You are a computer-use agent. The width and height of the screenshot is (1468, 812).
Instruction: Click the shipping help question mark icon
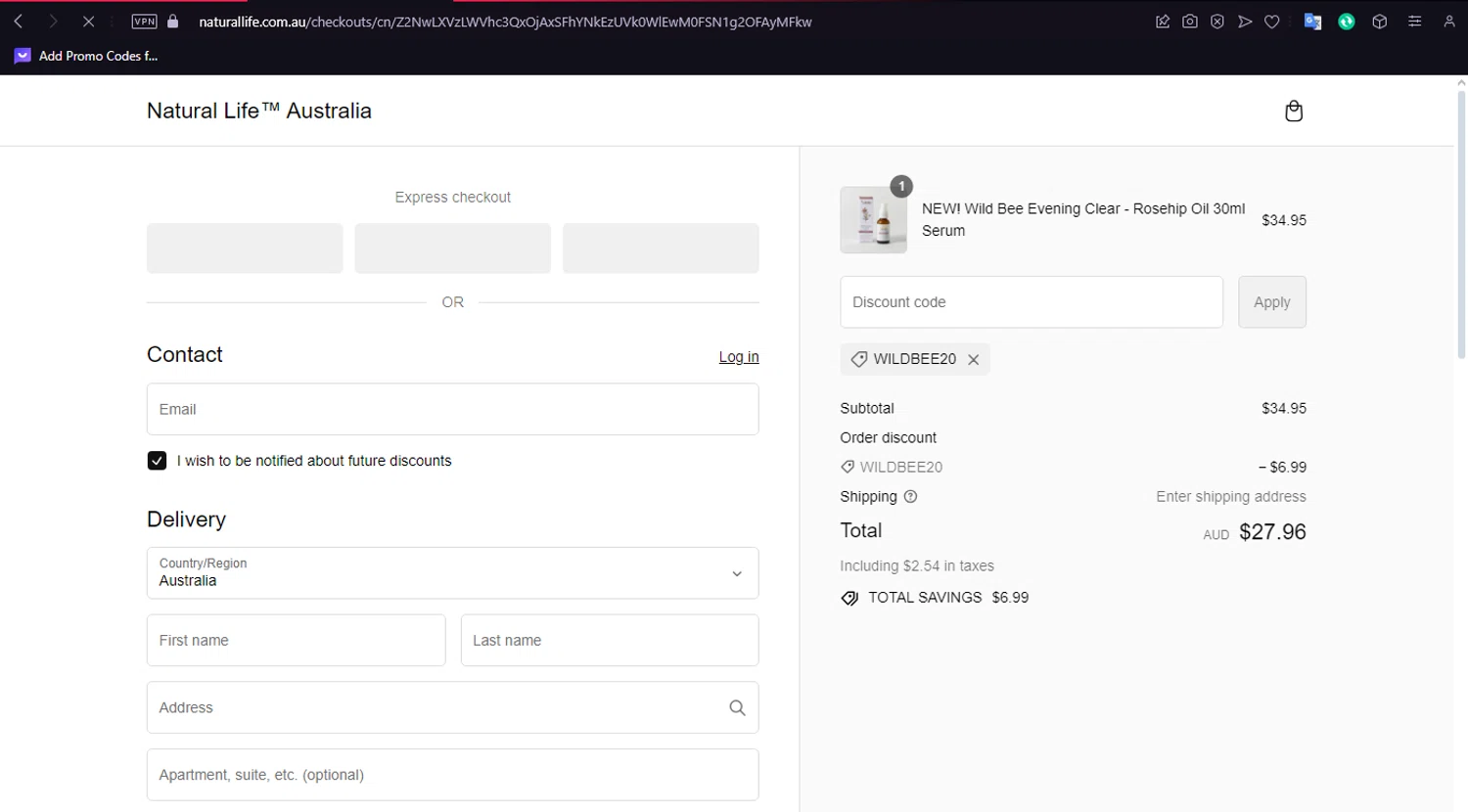(x=910, y=497)
